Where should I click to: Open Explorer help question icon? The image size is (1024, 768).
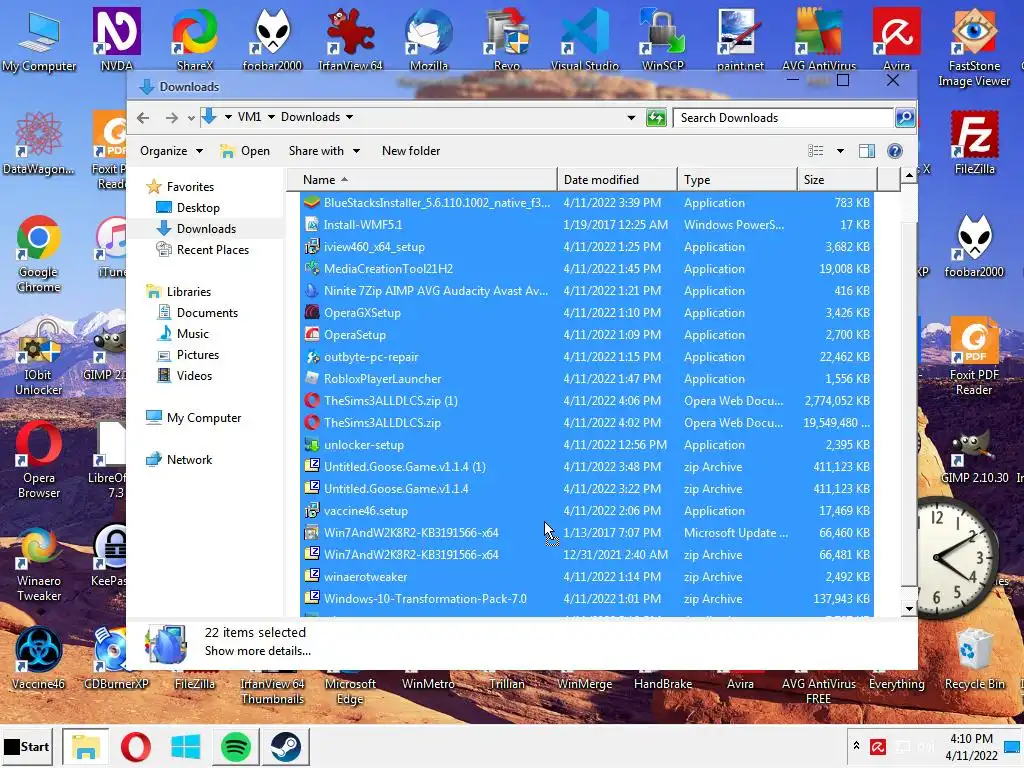(895, 151)
